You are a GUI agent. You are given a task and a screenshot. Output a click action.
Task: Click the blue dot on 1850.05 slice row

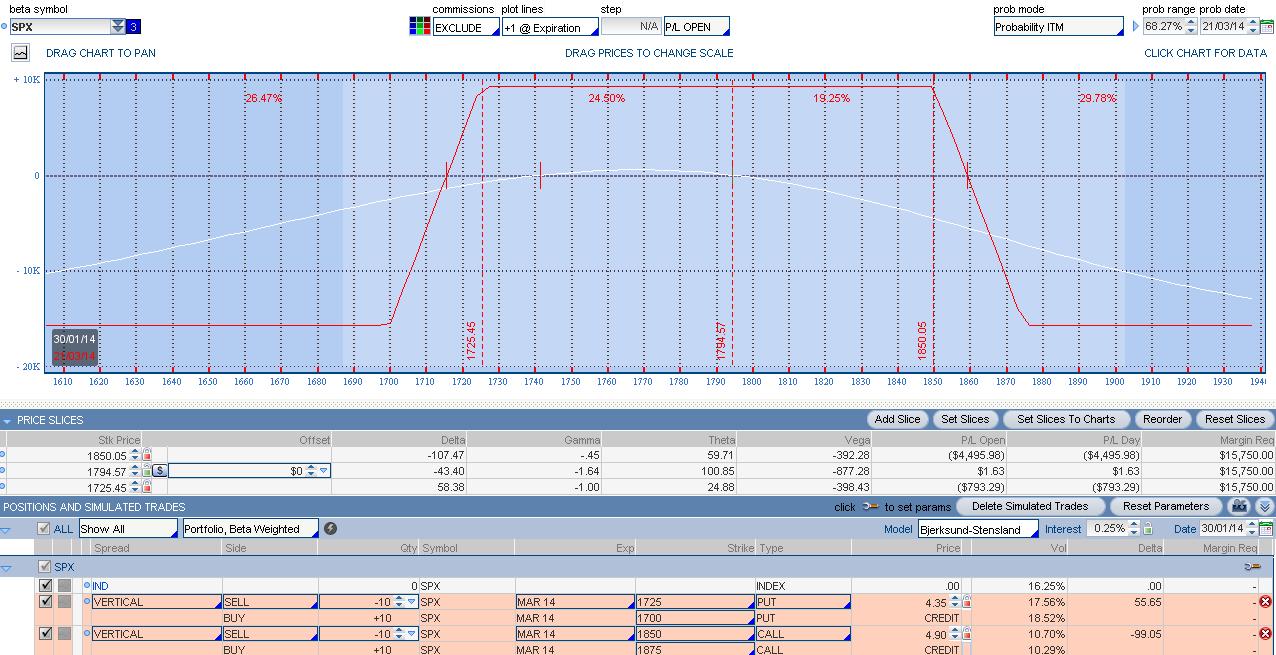click(x=3, y=455)
